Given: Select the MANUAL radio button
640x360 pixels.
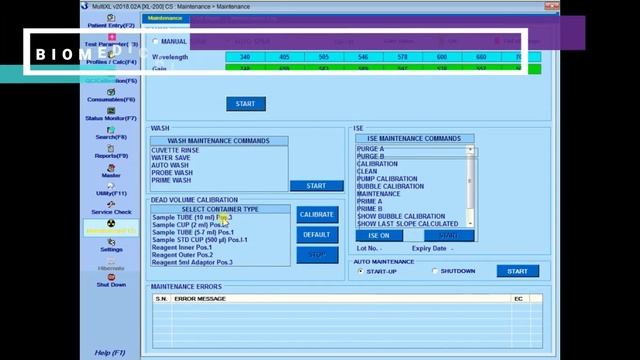Looking at the screenshot, I should point(156,41).
